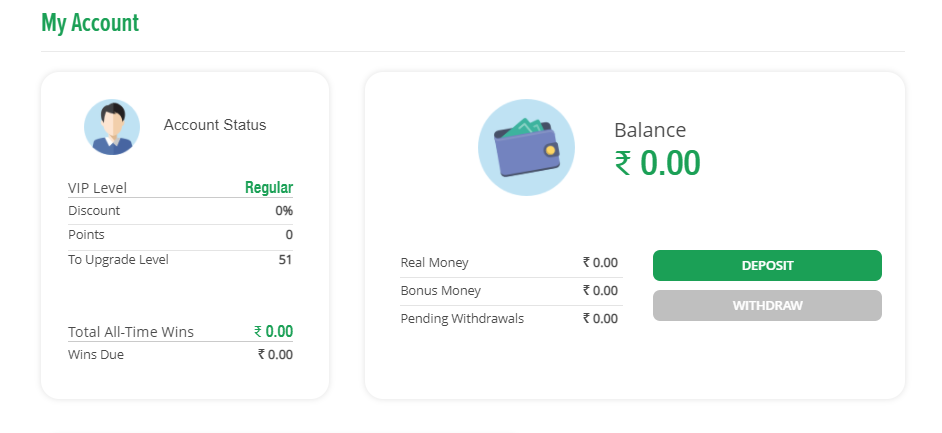Click the Wins Due label
The width and height of the screenshot is (942, 433).
96,354
